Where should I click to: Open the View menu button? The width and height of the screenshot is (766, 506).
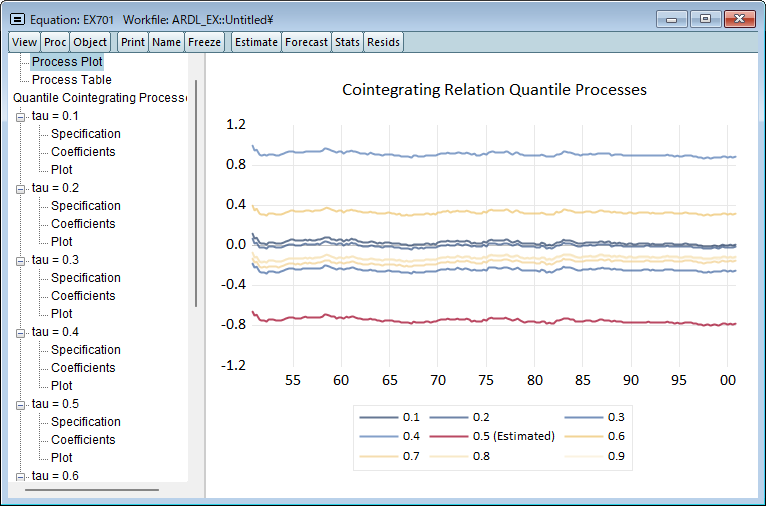click(x=25, y=42)
